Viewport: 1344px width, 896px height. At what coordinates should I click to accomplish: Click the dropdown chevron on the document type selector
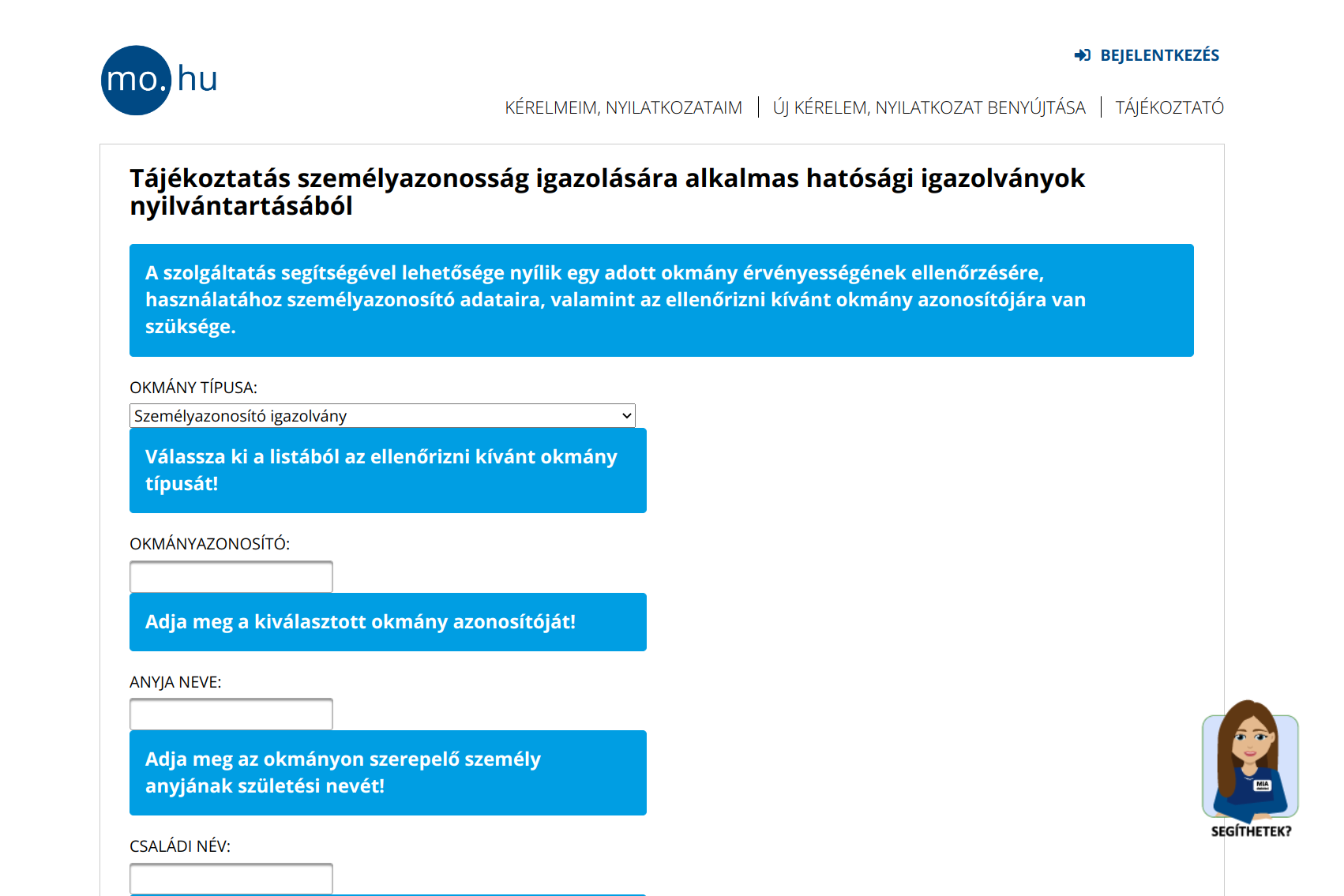pyautogui.click(x=625, y=415)
